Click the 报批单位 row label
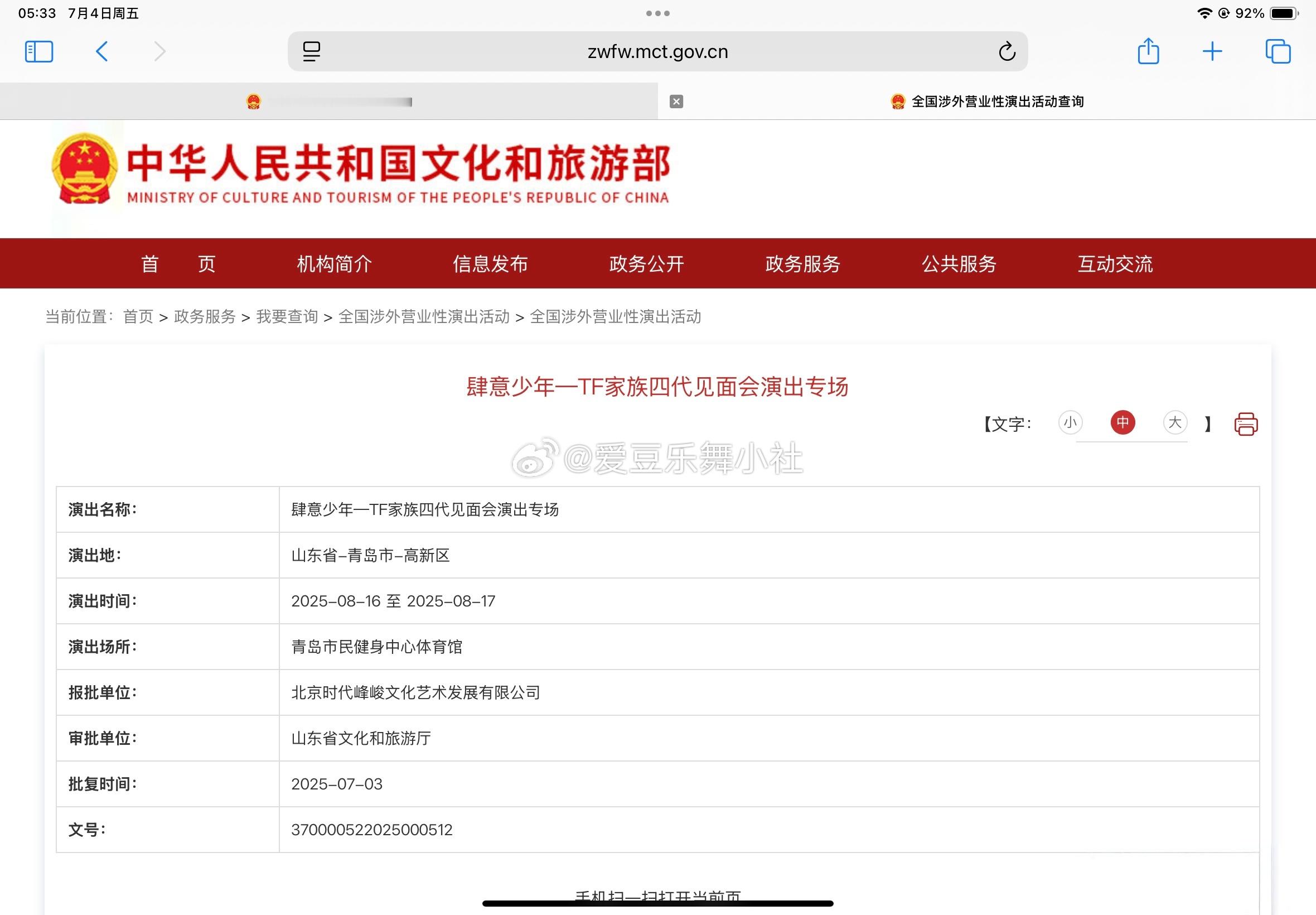Image resolution: width=1316 pixels, height=915 pixels. tap(103, 692)
